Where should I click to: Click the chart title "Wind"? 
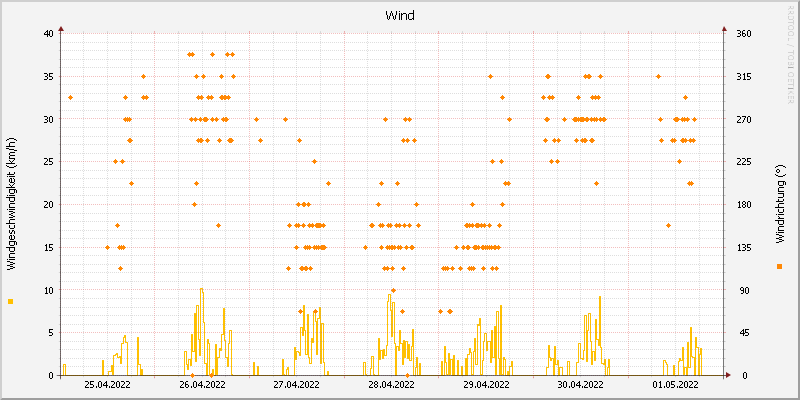[399, 16]
